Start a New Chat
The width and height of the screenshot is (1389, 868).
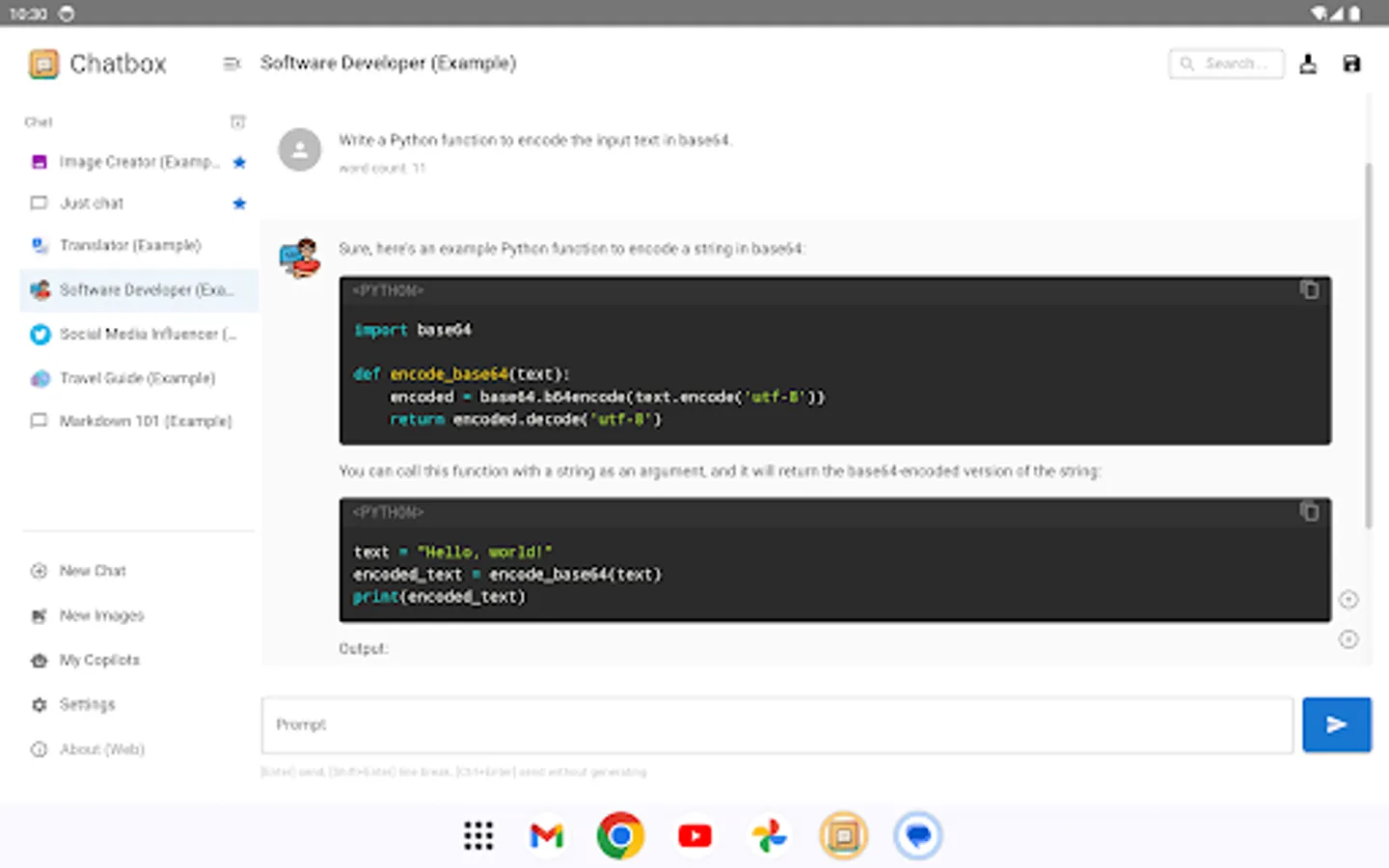(93, 570)
